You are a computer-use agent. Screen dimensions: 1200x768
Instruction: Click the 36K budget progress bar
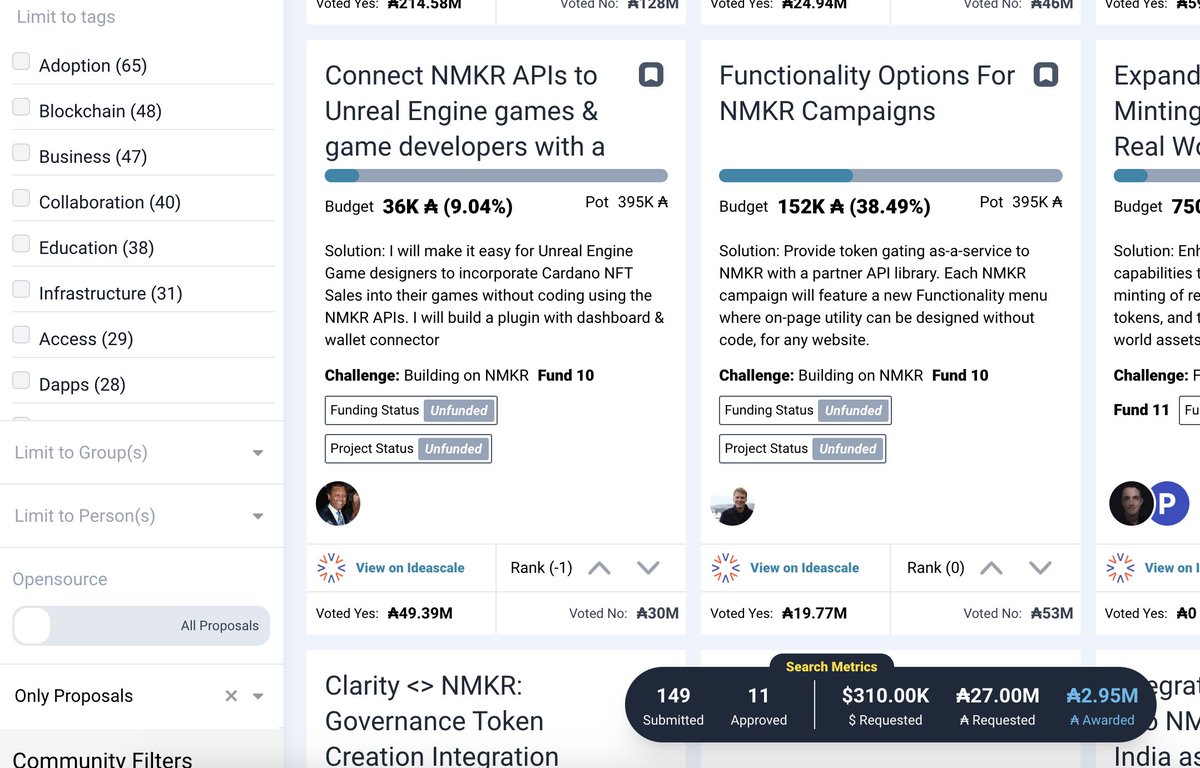[496, 176]
